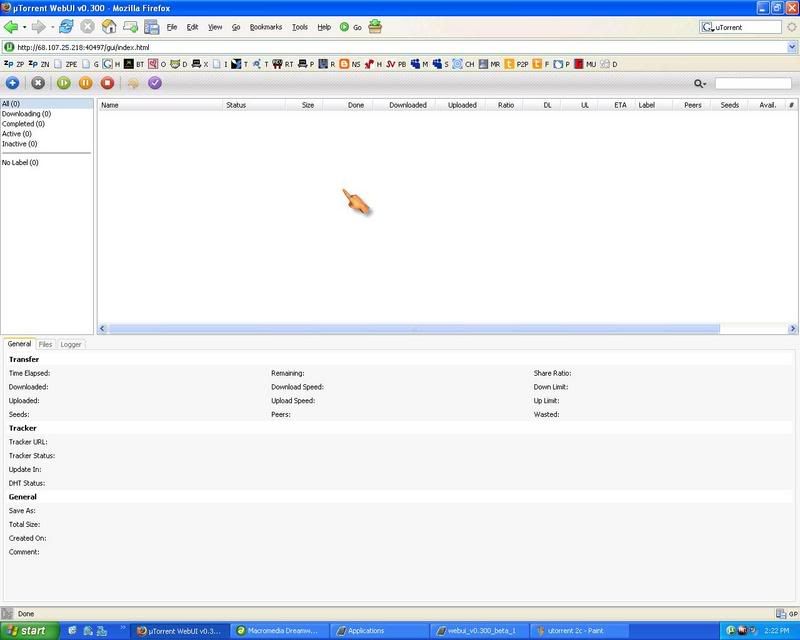Open the ZP bookmark

pyautogui.click(x=14, y=64)
